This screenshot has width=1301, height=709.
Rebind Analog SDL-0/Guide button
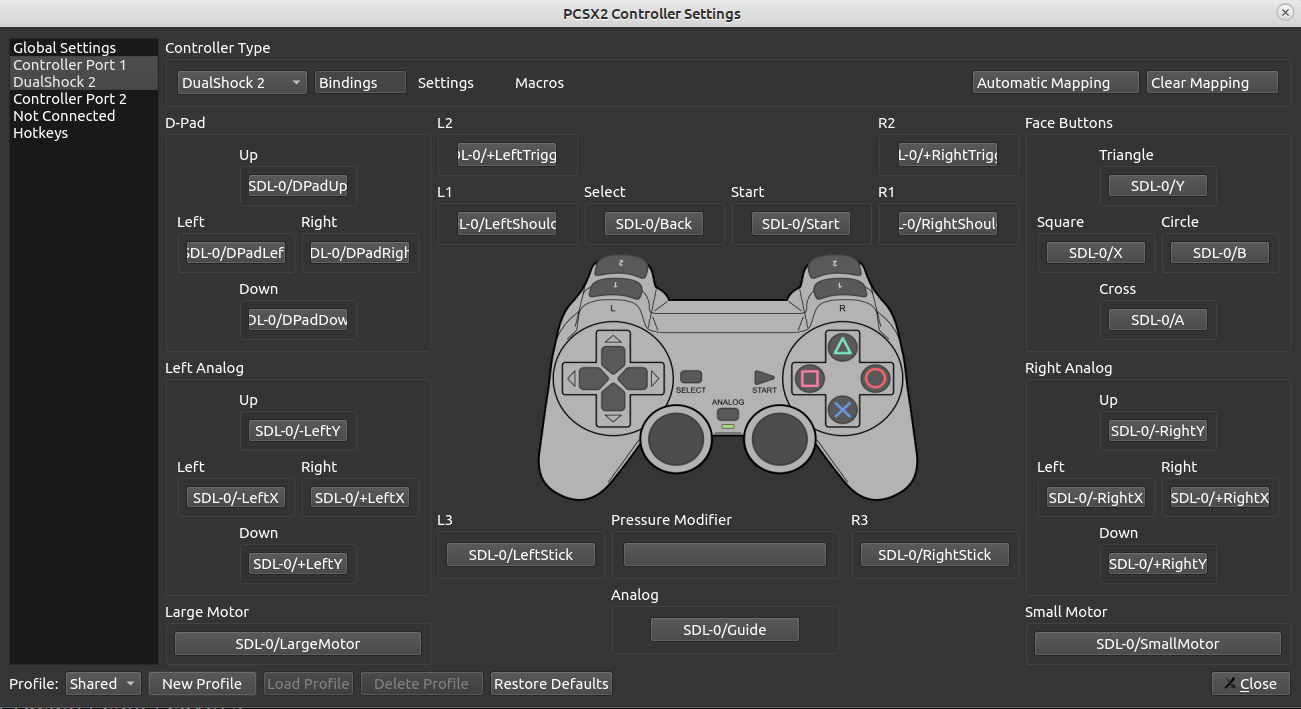click(725, 629)
